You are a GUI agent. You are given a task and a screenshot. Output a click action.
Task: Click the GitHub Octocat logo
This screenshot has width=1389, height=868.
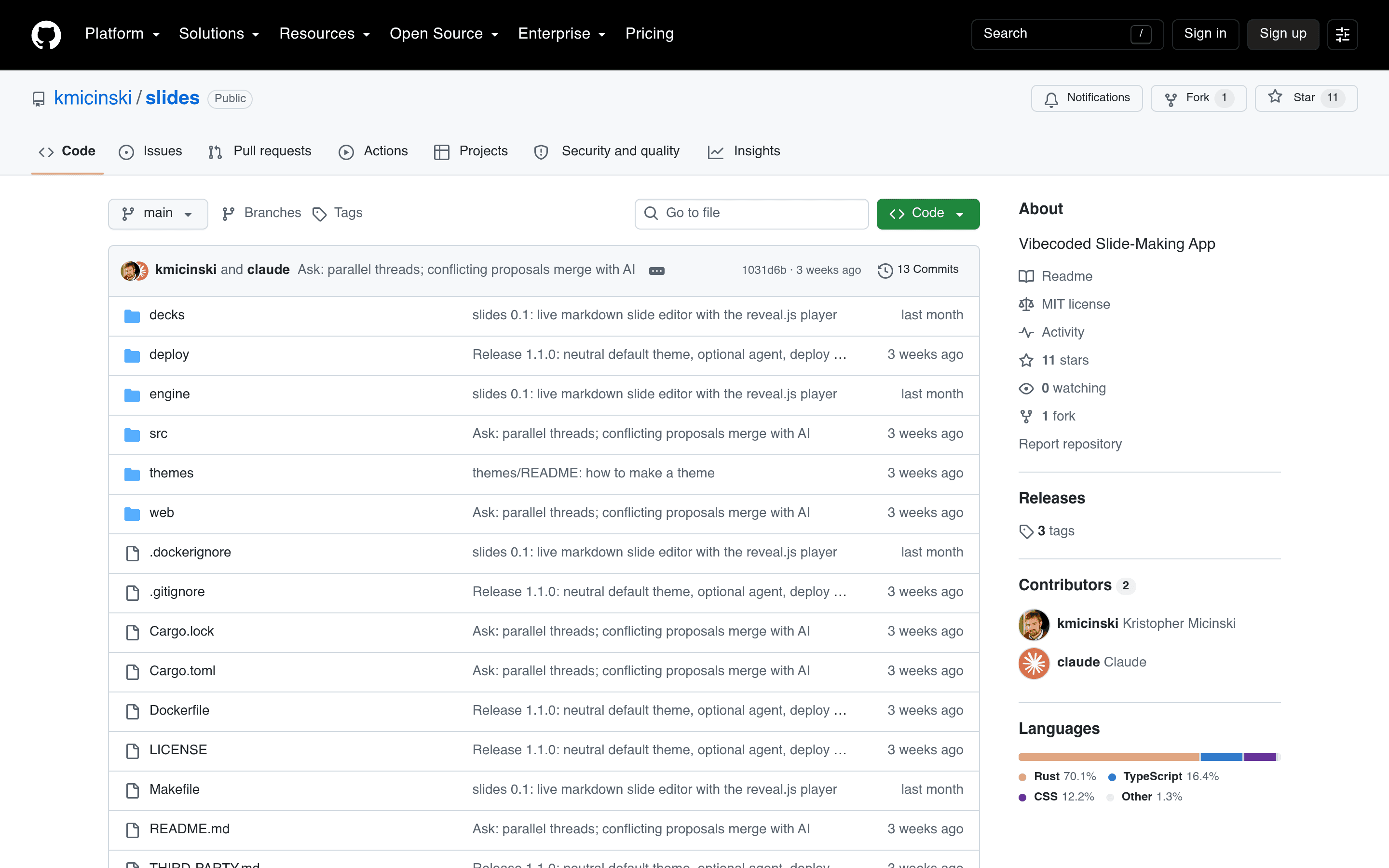pyautogui.click(x=46, y=34)
